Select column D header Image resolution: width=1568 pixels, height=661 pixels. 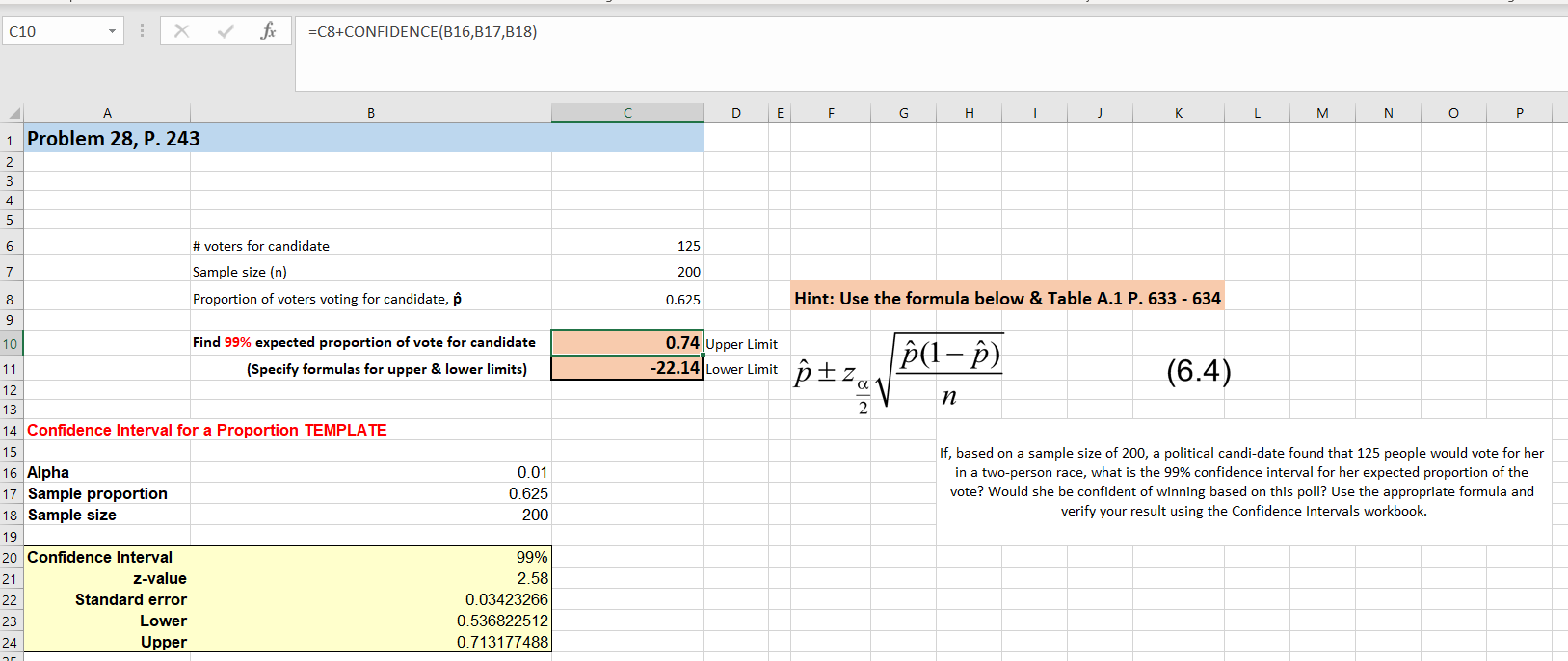pos(736,113)
